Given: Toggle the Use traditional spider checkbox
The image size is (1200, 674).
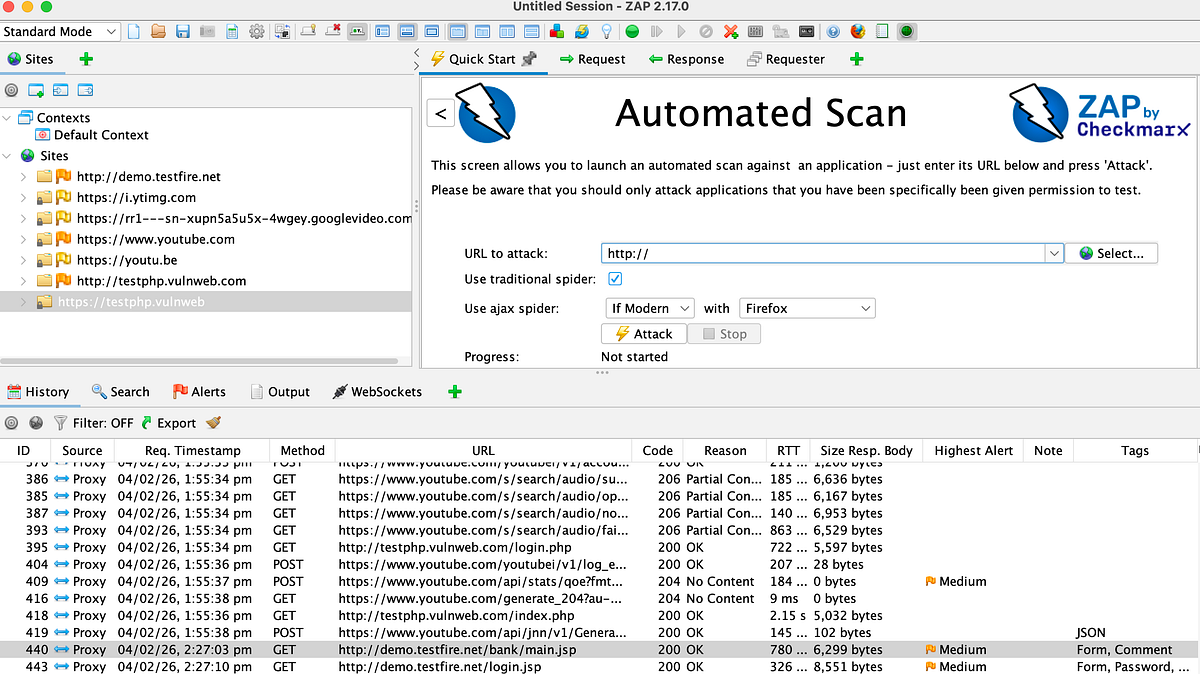Looking at the screenshot, I should tap(615, 279).
